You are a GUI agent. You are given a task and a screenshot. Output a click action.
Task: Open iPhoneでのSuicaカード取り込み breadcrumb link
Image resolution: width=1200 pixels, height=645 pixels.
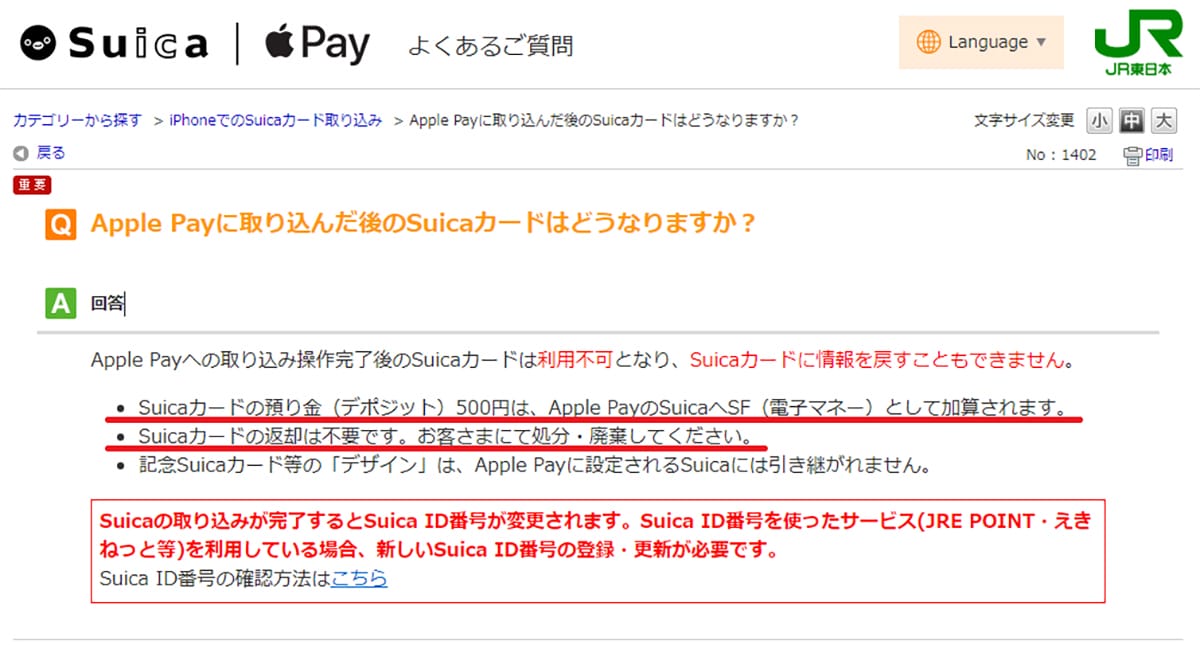tap(275, 120)
